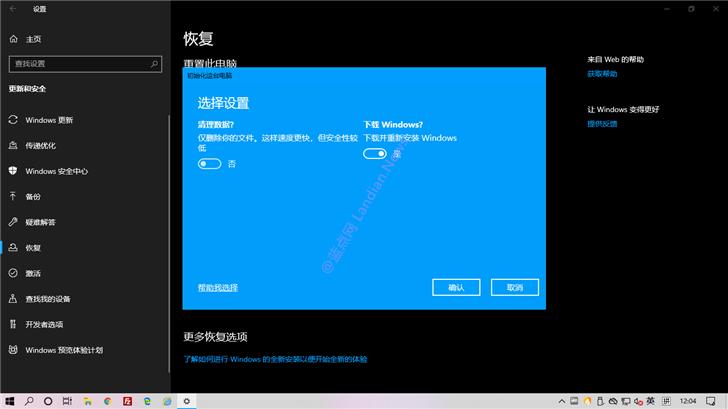Open 传递优化 delivery optimization page
Image resolution: width=728 pixels, height=409 pixels.
pyautogui.click(x=40, y=146)
